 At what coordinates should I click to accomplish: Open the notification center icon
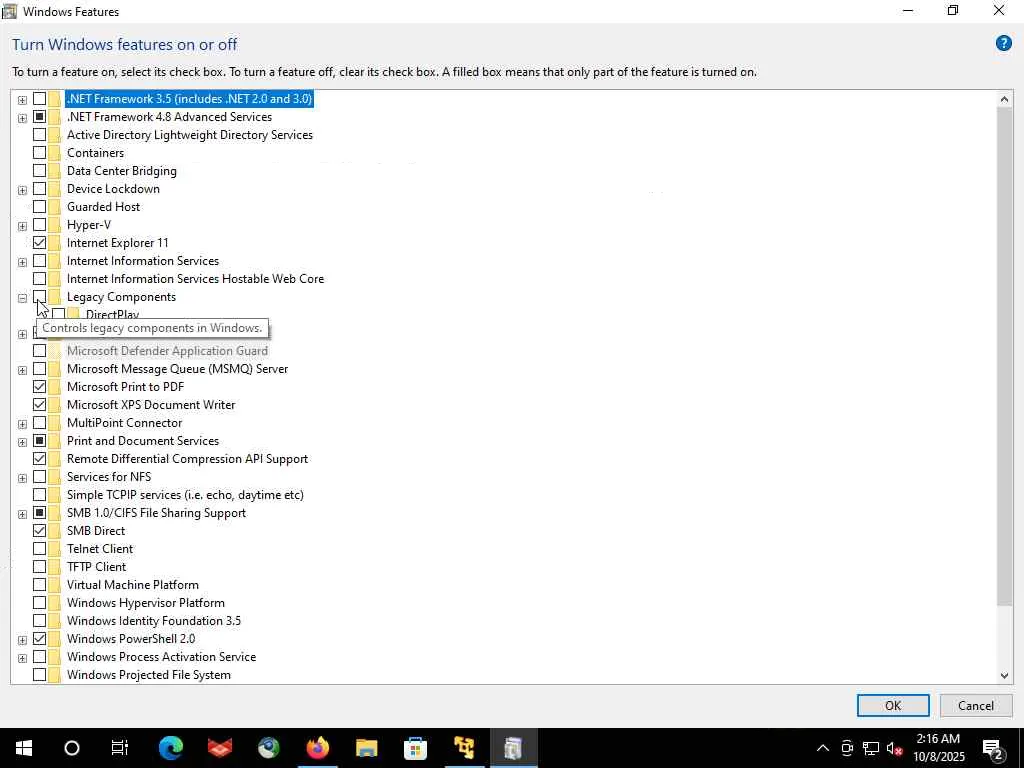(x=993, y=748)
